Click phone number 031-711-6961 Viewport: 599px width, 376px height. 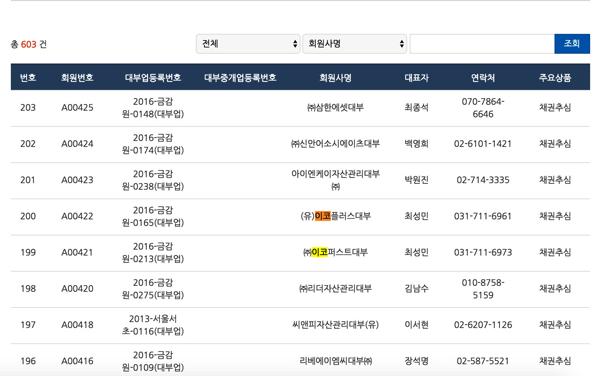(483, 216)
